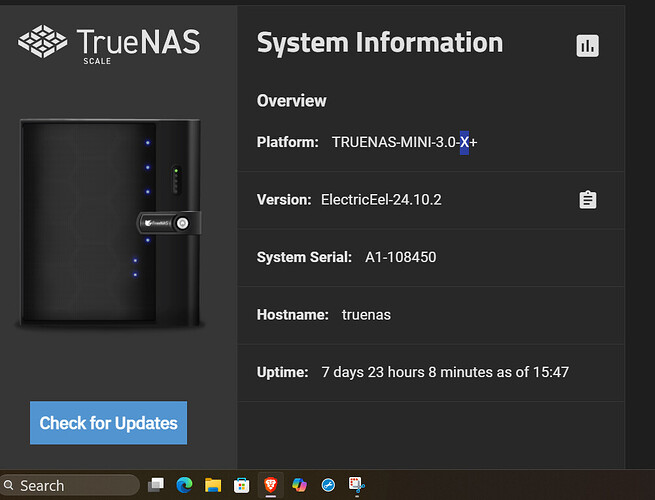Open Task View in the taskbar
655x500 pixels.
click(156, 485)
